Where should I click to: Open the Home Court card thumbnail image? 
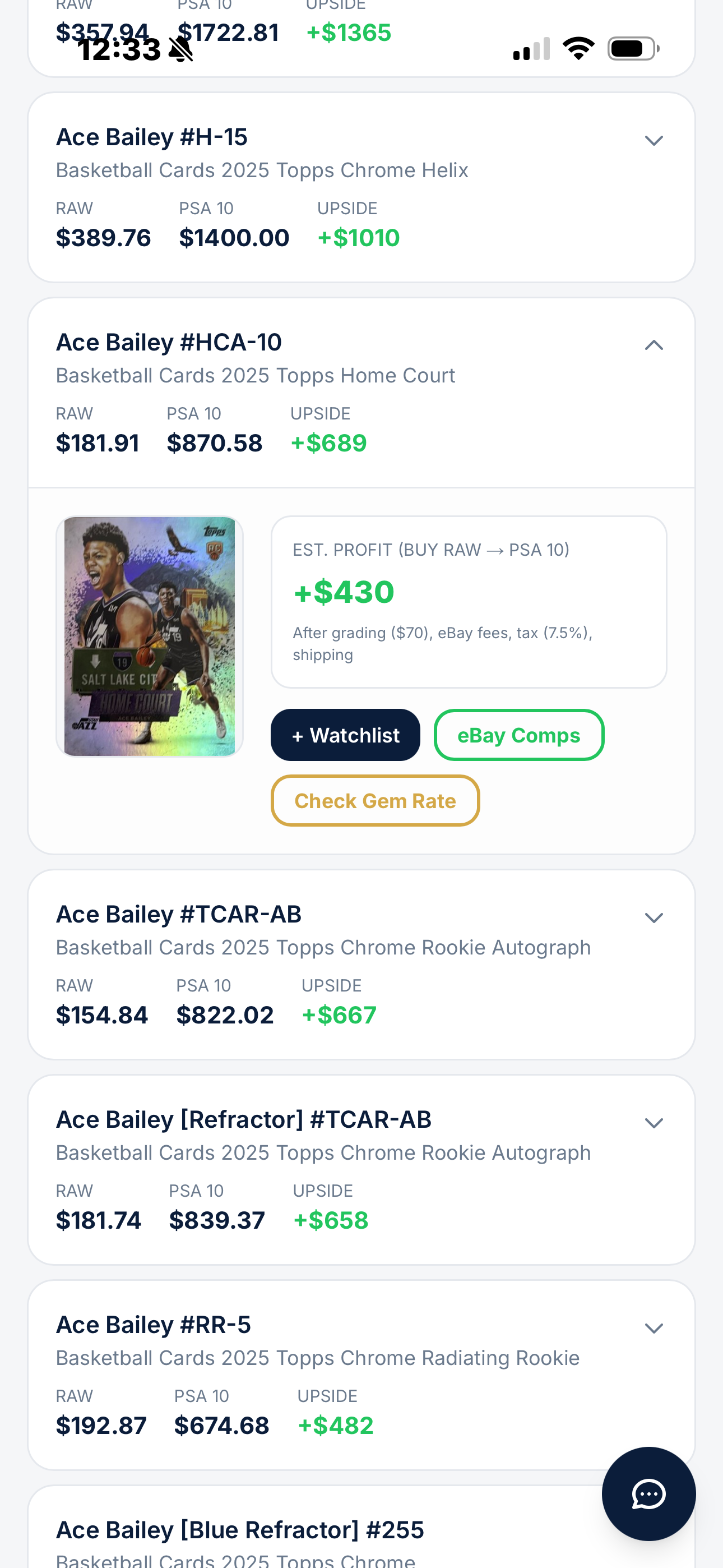(x=150, y=636)
